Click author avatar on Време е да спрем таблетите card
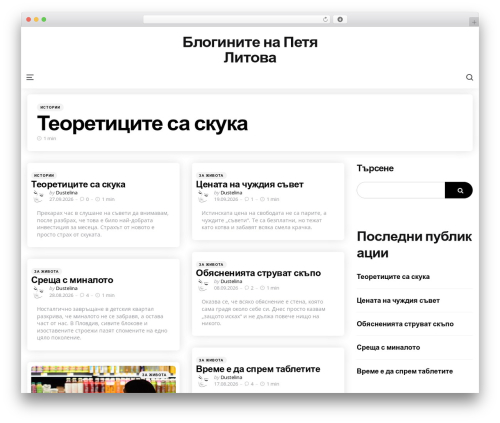Screen dimensions: 500x423 (203, 381)
